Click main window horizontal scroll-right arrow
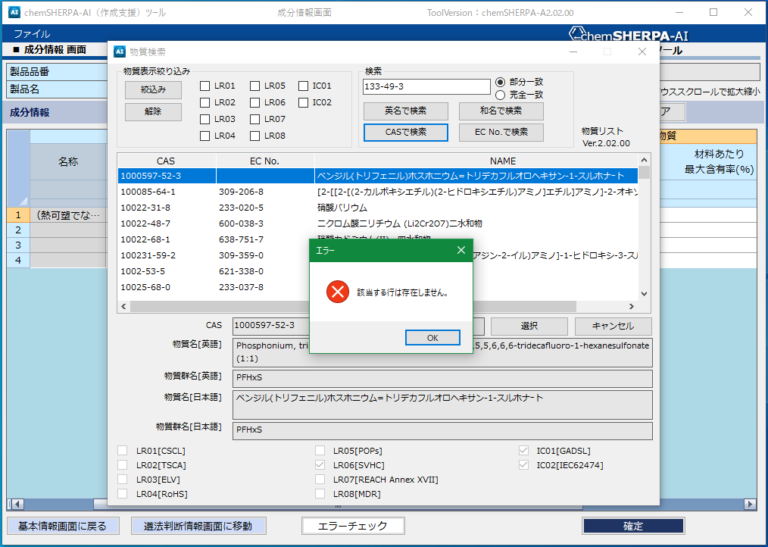The image size is (768, 547). tap(749, 503)
